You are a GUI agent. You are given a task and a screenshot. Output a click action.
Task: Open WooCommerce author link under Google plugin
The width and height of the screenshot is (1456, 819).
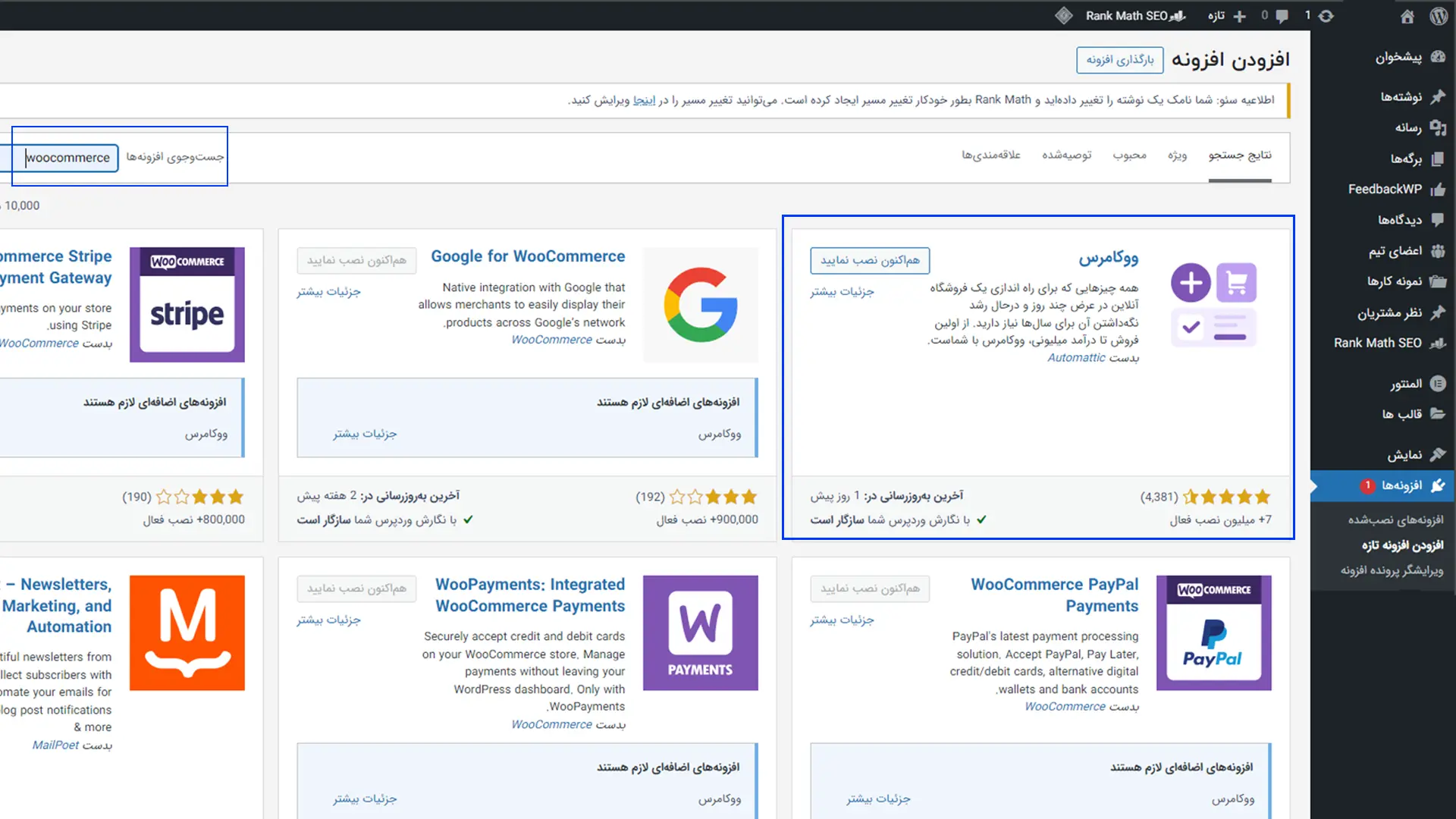pyautogui.click(x=551, y=340)
